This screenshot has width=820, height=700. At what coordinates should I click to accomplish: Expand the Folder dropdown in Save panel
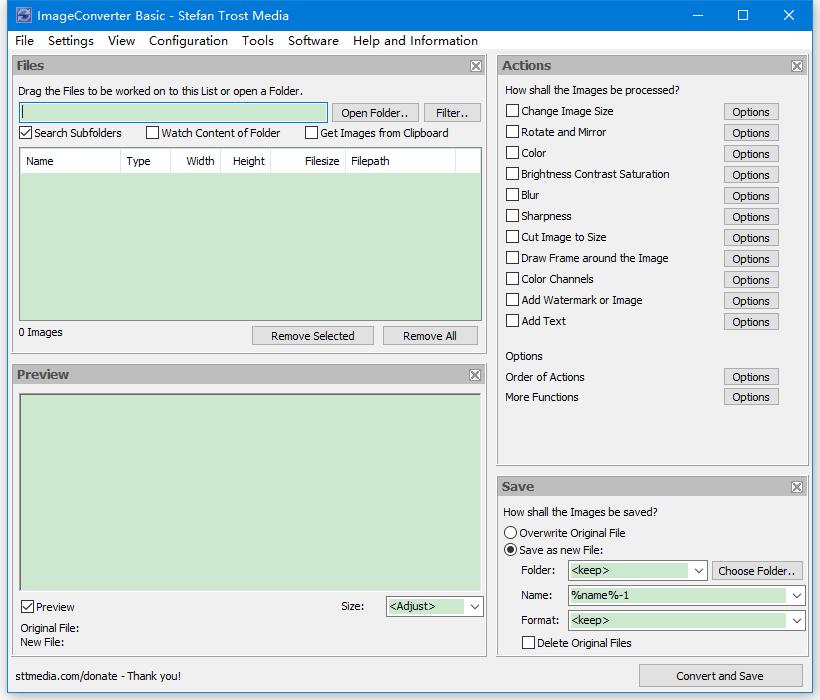pyautogui.click(x=698, y=570)
